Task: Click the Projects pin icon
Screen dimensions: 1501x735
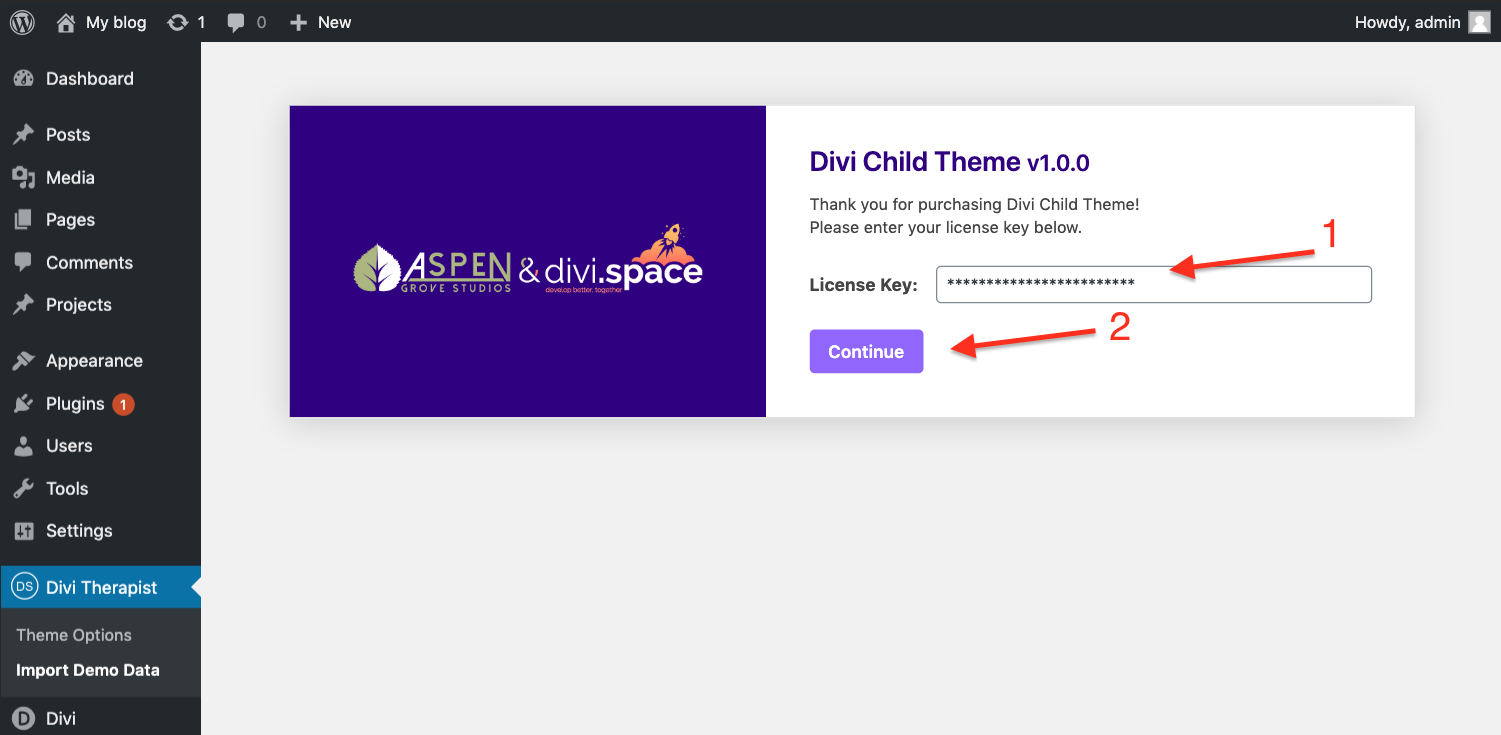Action: (24, 305)
